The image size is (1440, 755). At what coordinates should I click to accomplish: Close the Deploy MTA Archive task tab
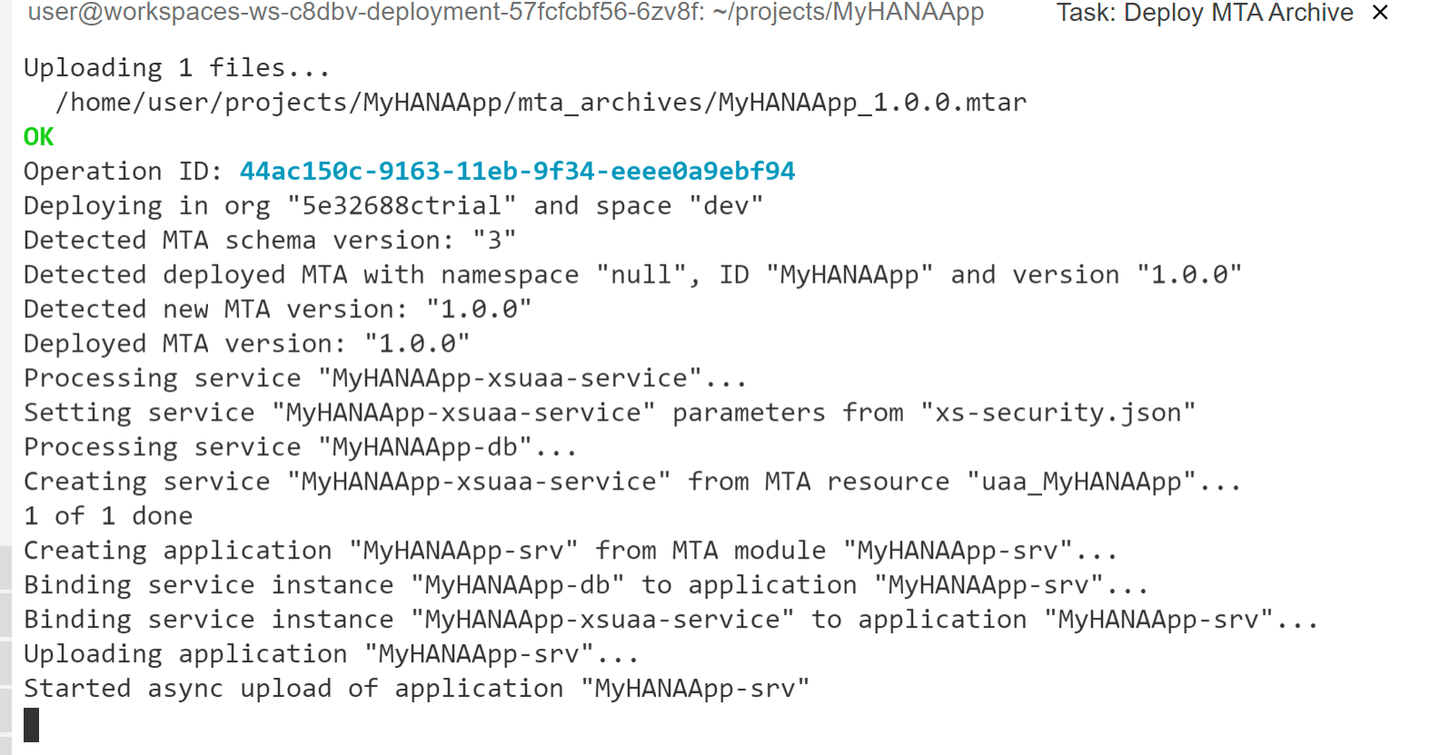tap(1380, 13)
